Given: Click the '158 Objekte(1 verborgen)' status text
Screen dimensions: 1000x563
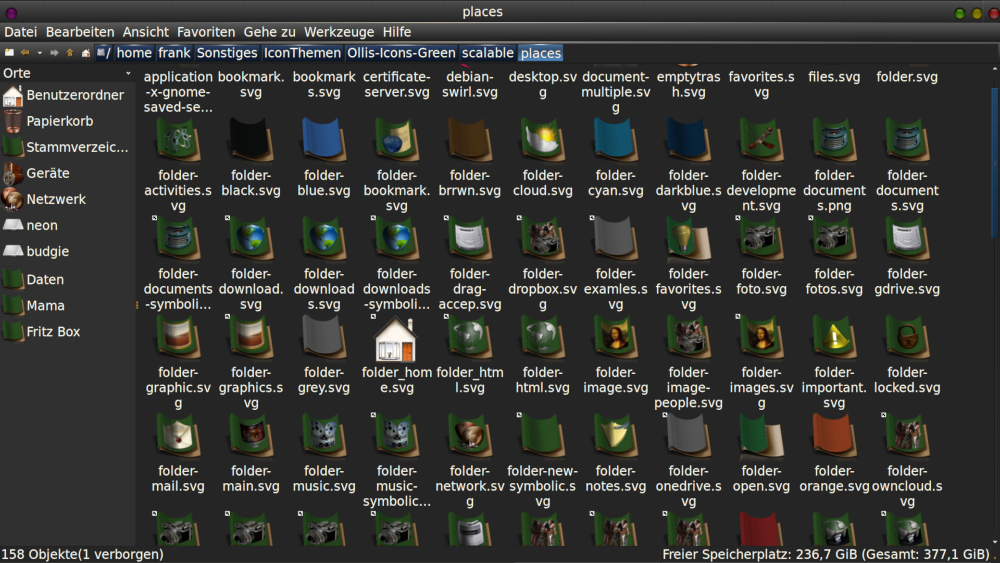Looking at the screenshot, I should point(82,554).
